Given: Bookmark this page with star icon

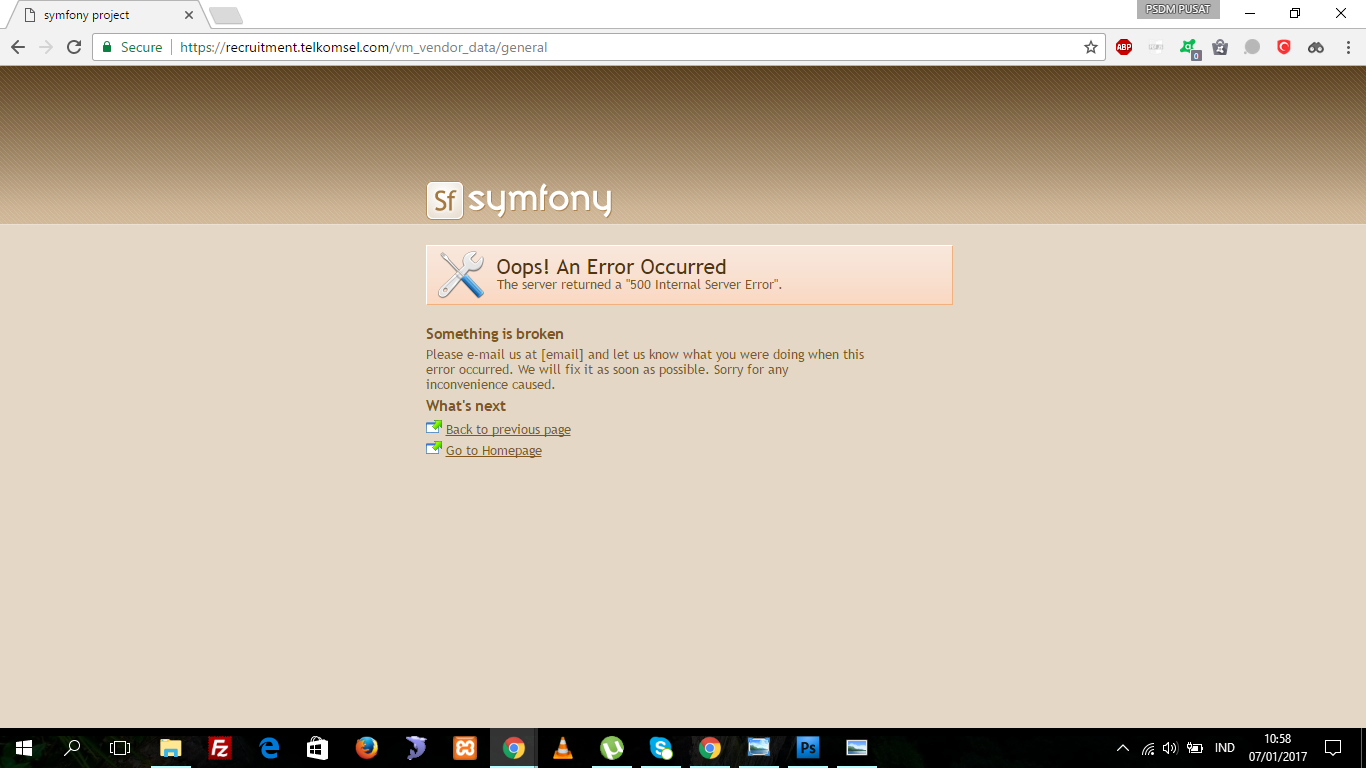Looking at the screenshot, I should [1091, 47].
